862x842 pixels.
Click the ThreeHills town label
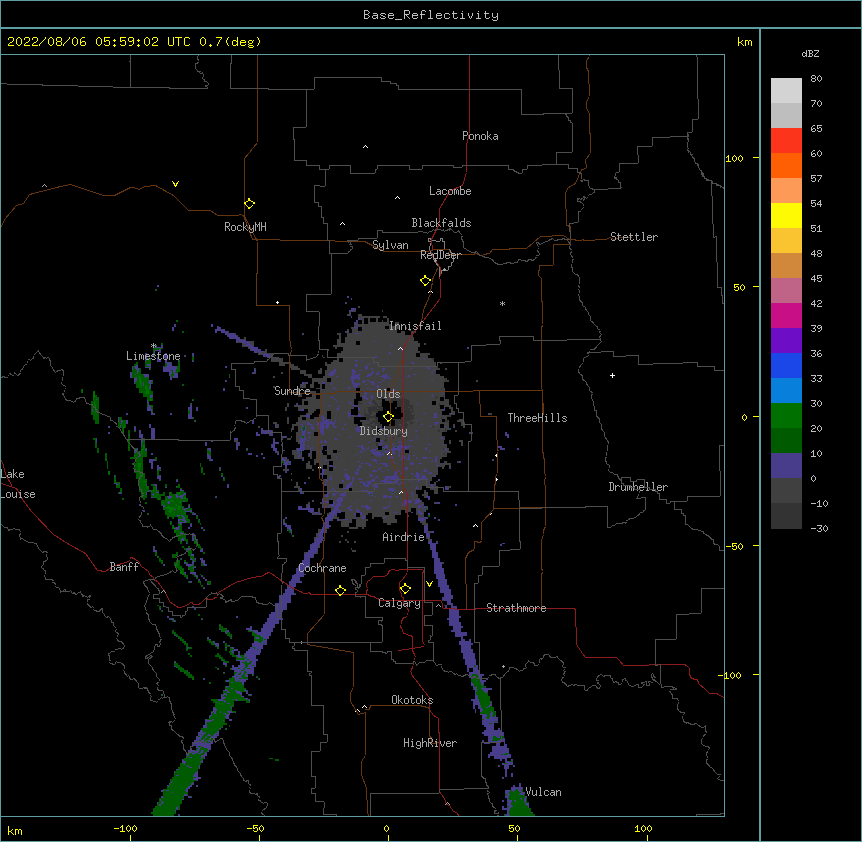[x=537, y=418]
